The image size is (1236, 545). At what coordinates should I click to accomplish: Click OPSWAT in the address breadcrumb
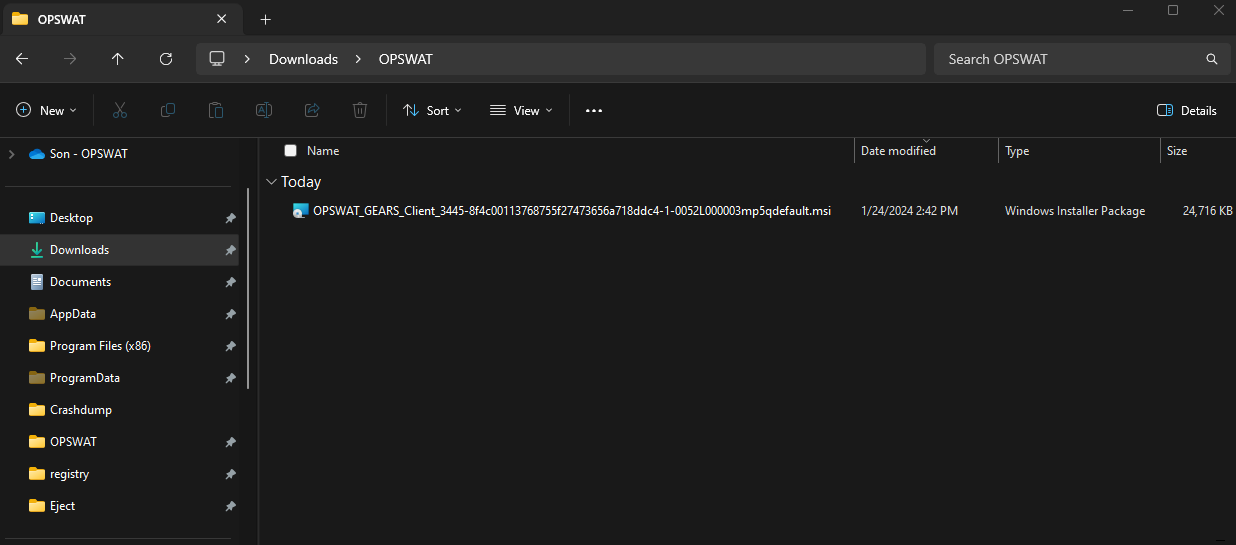point(405,59)
